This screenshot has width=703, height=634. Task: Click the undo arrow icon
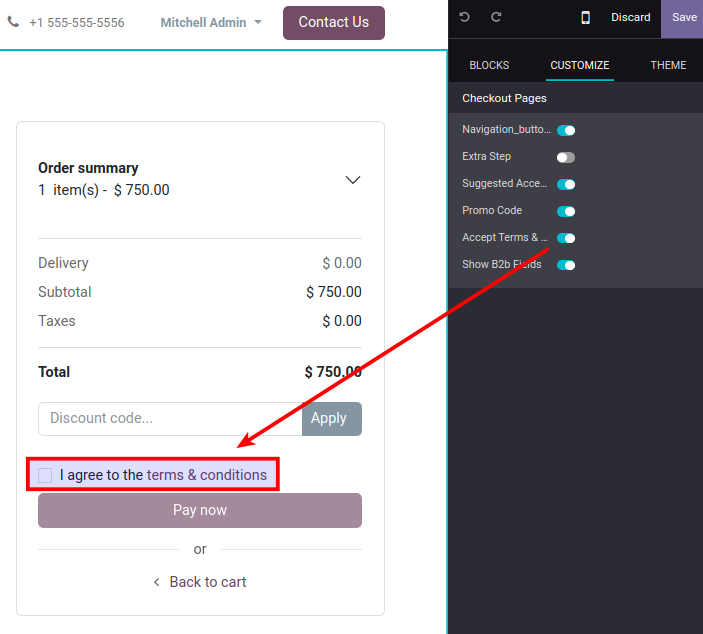pyautogui.click(x=464, y=17)
